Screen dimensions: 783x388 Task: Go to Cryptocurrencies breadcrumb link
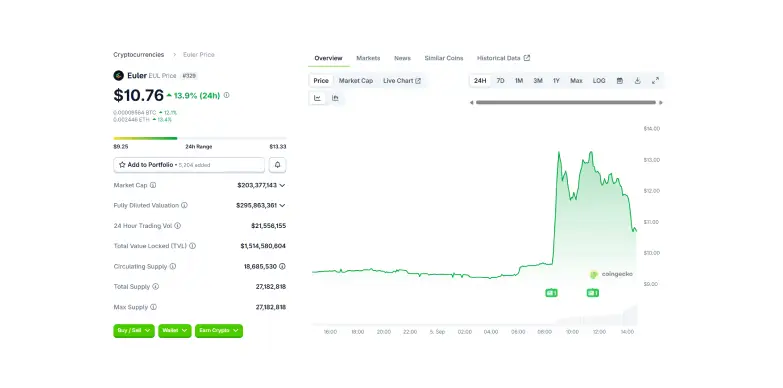point(138,54)
